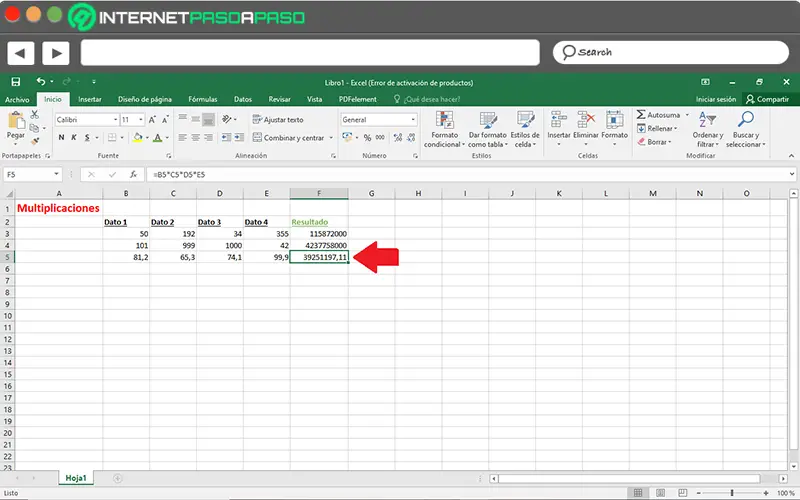
Task: Click Iniciar sesión link
Action: [716, 99]
